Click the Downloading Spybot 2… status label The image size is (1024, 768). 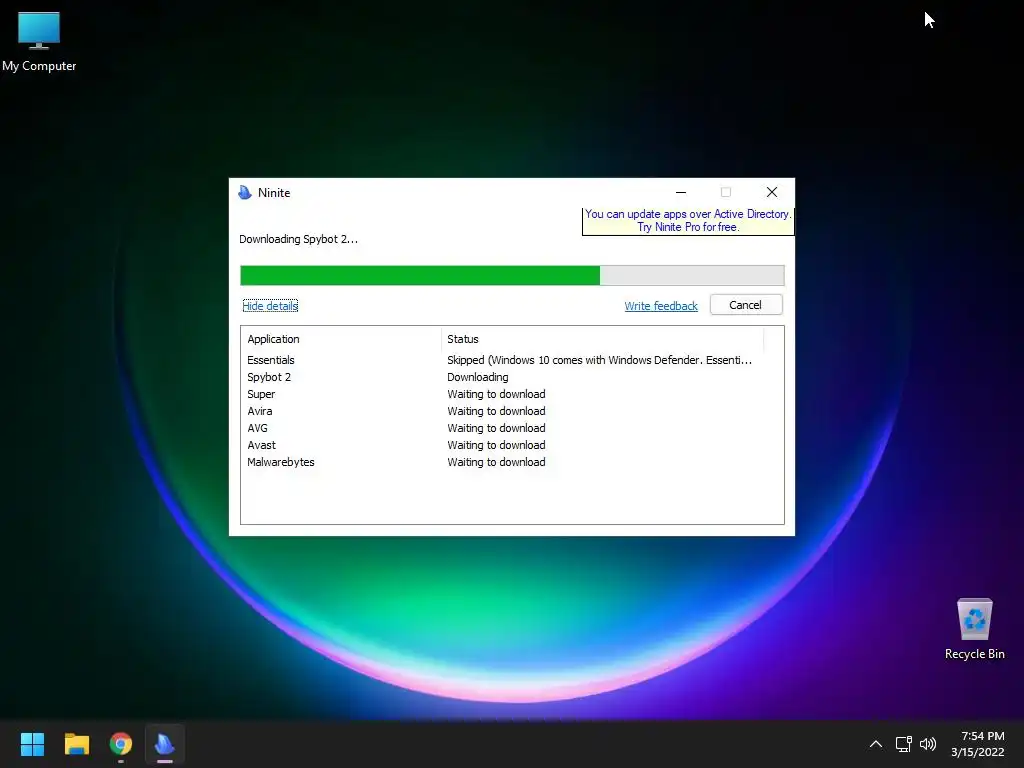pyautogui.click(x=298, y=239)
